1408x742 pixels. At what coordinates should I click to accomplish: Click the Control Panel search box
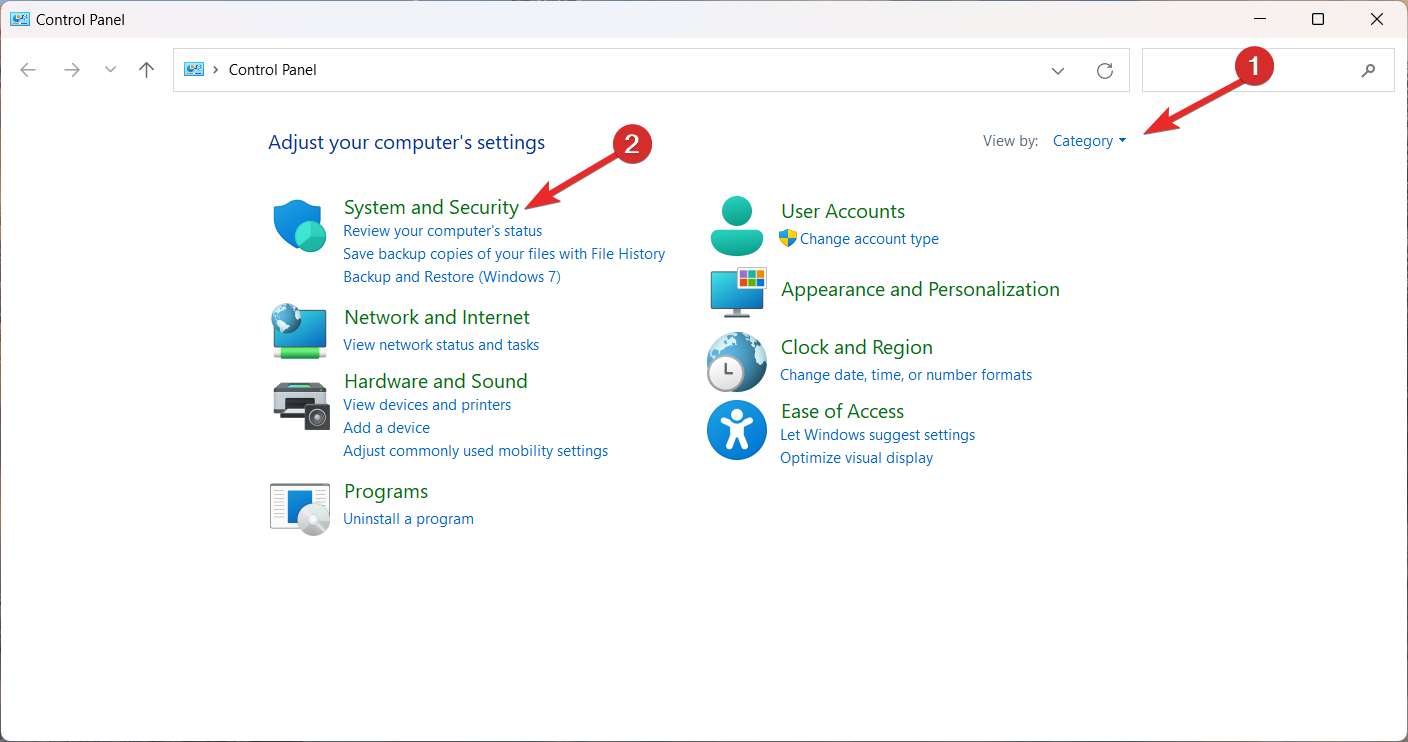point(1268,70)
